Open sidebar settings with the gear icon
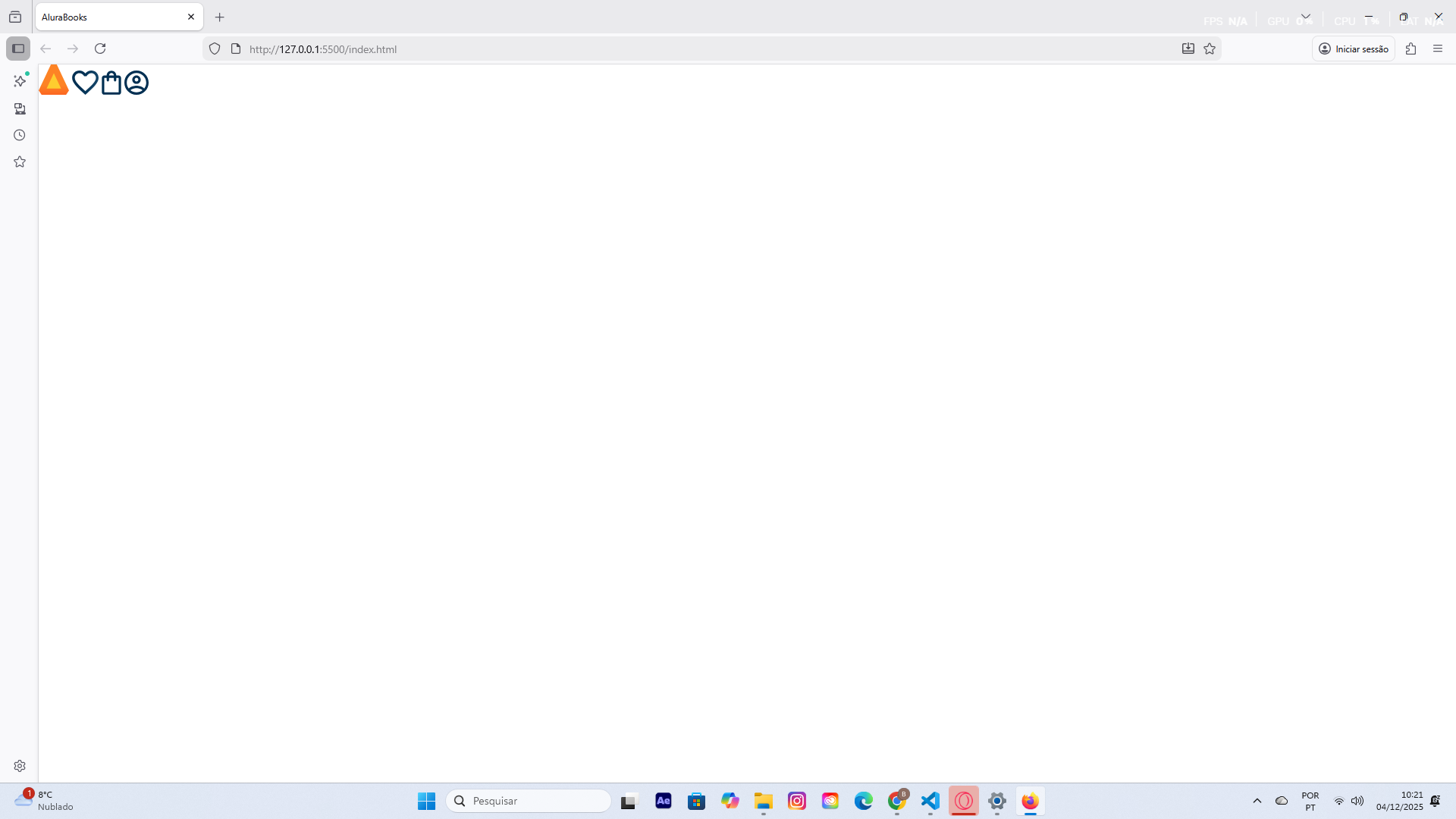 [19, 765]
